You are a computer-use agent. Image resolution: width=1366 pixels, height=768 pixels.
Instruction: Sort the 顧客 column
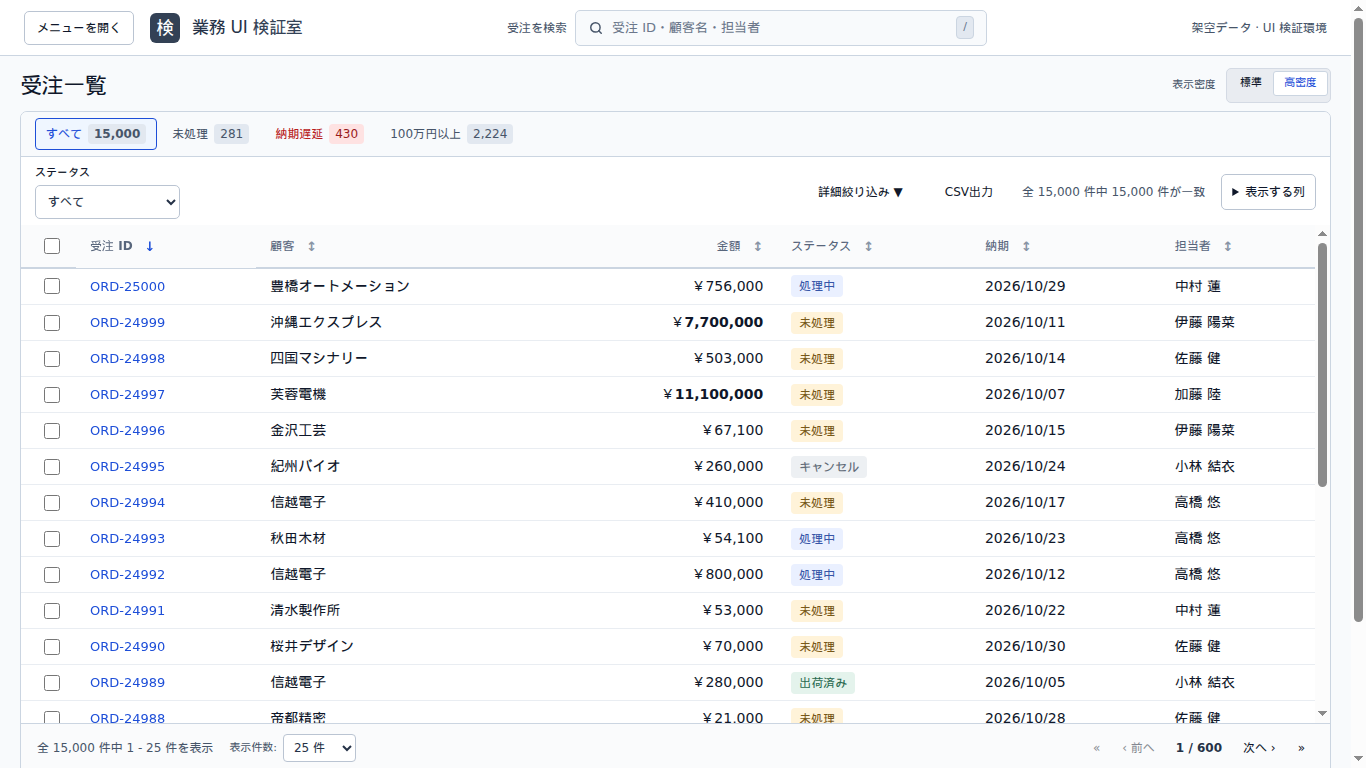(x=311, y=246)
